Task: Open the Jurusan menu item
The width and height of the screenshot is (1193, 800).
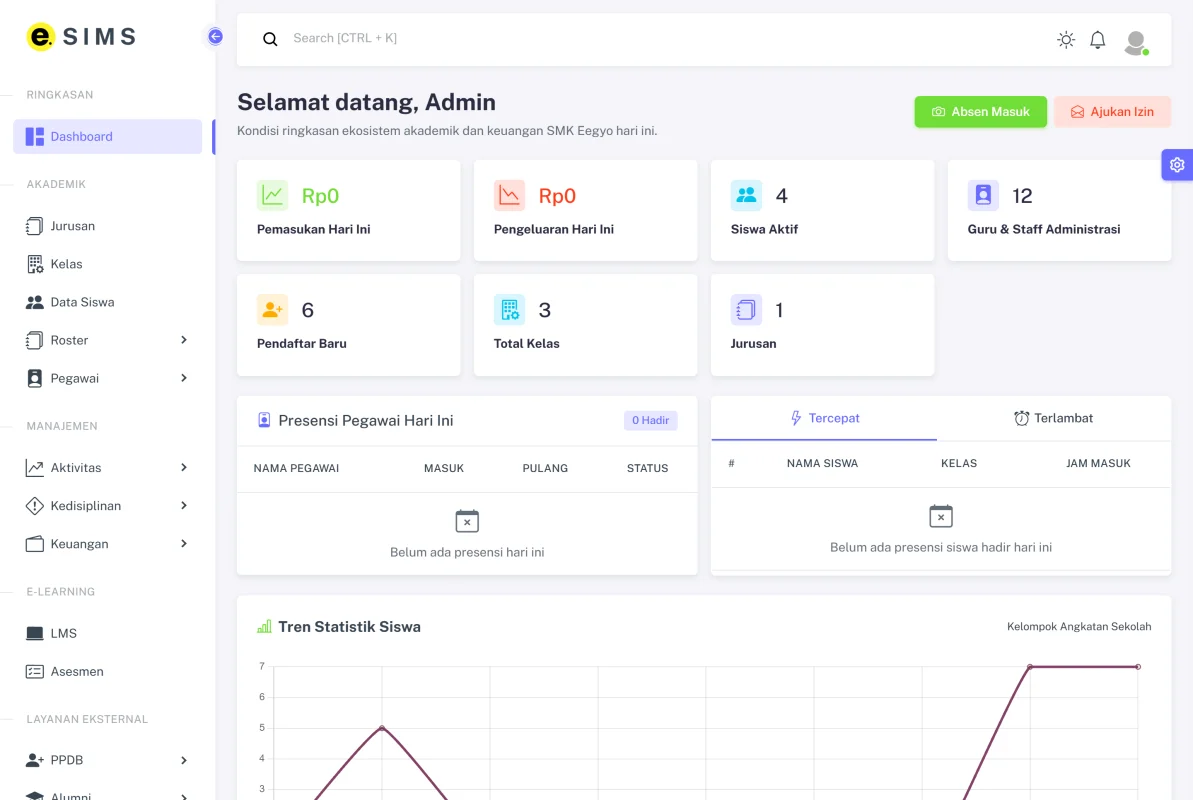Action: pos(107,226)
